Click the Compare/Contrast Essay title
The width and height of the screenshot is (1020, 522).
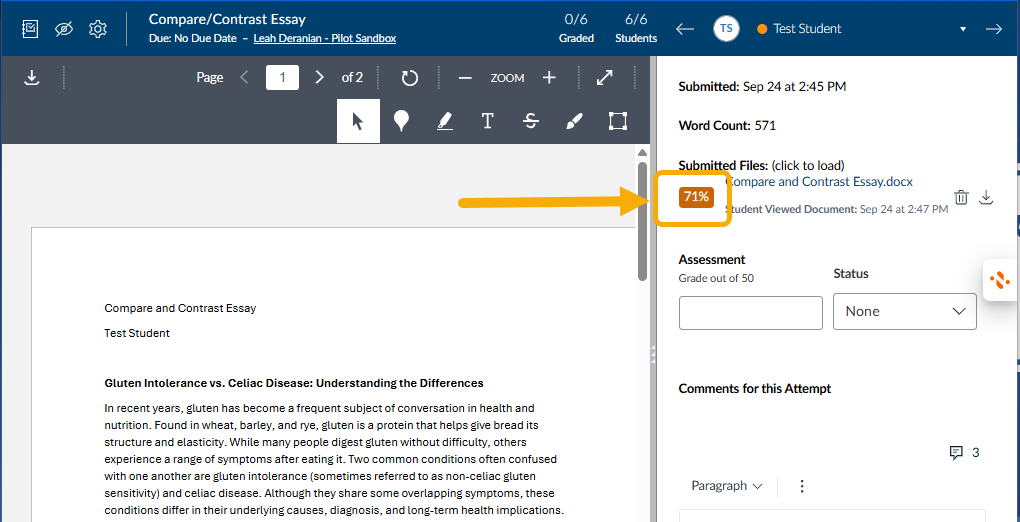click(227, 19)
